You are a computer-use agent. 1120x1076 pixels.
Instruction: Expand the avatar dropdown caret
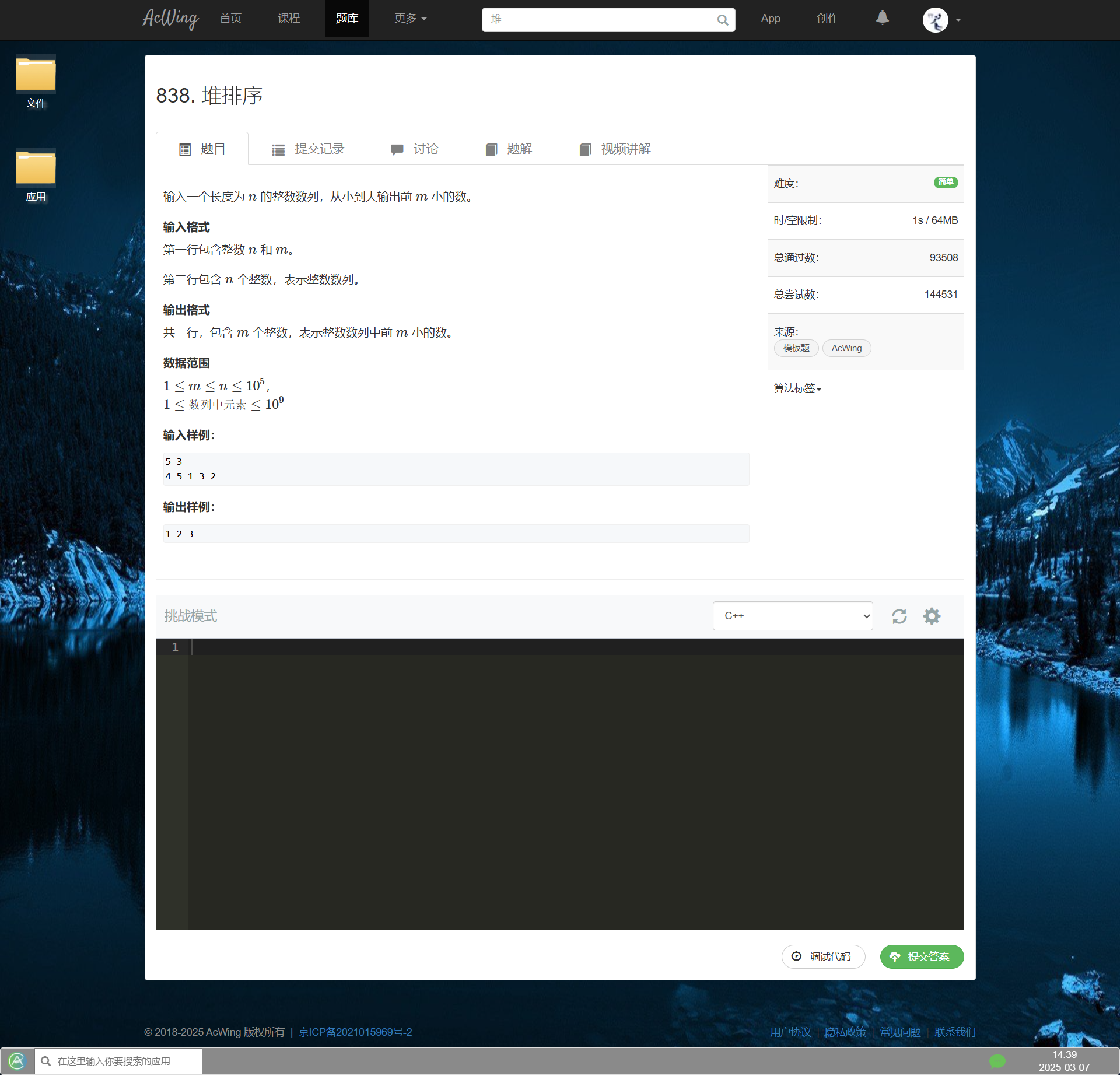958,20
